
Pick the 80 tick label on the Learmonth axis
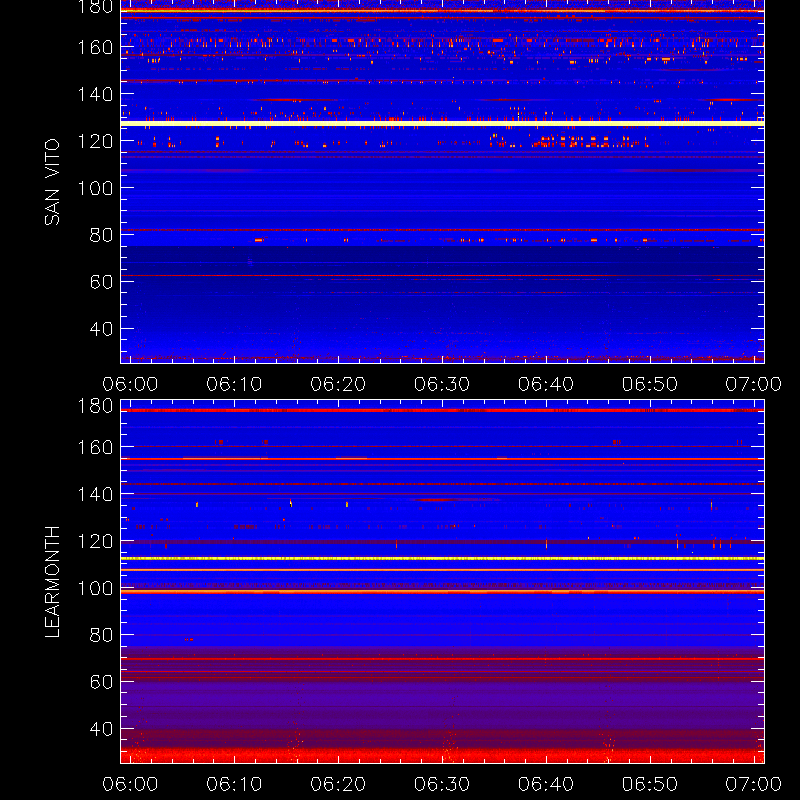click(x=101, y=635)
